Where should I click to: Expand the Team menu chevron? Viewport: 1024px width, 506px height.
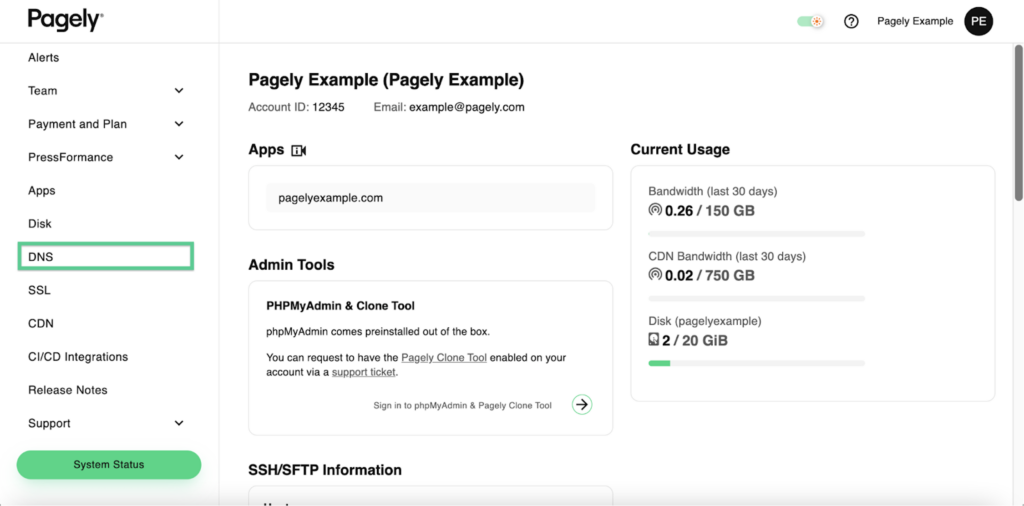click(x=179, y=91)
